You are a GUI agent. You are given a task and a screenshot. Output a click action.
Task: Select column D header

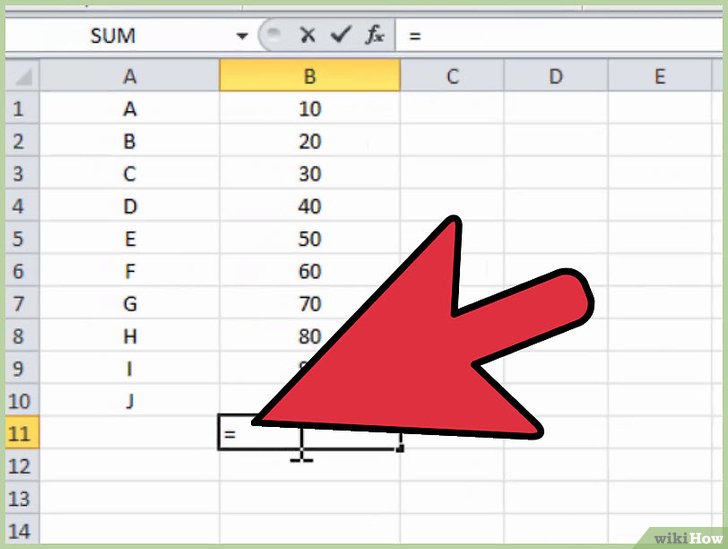coord(555,76)
